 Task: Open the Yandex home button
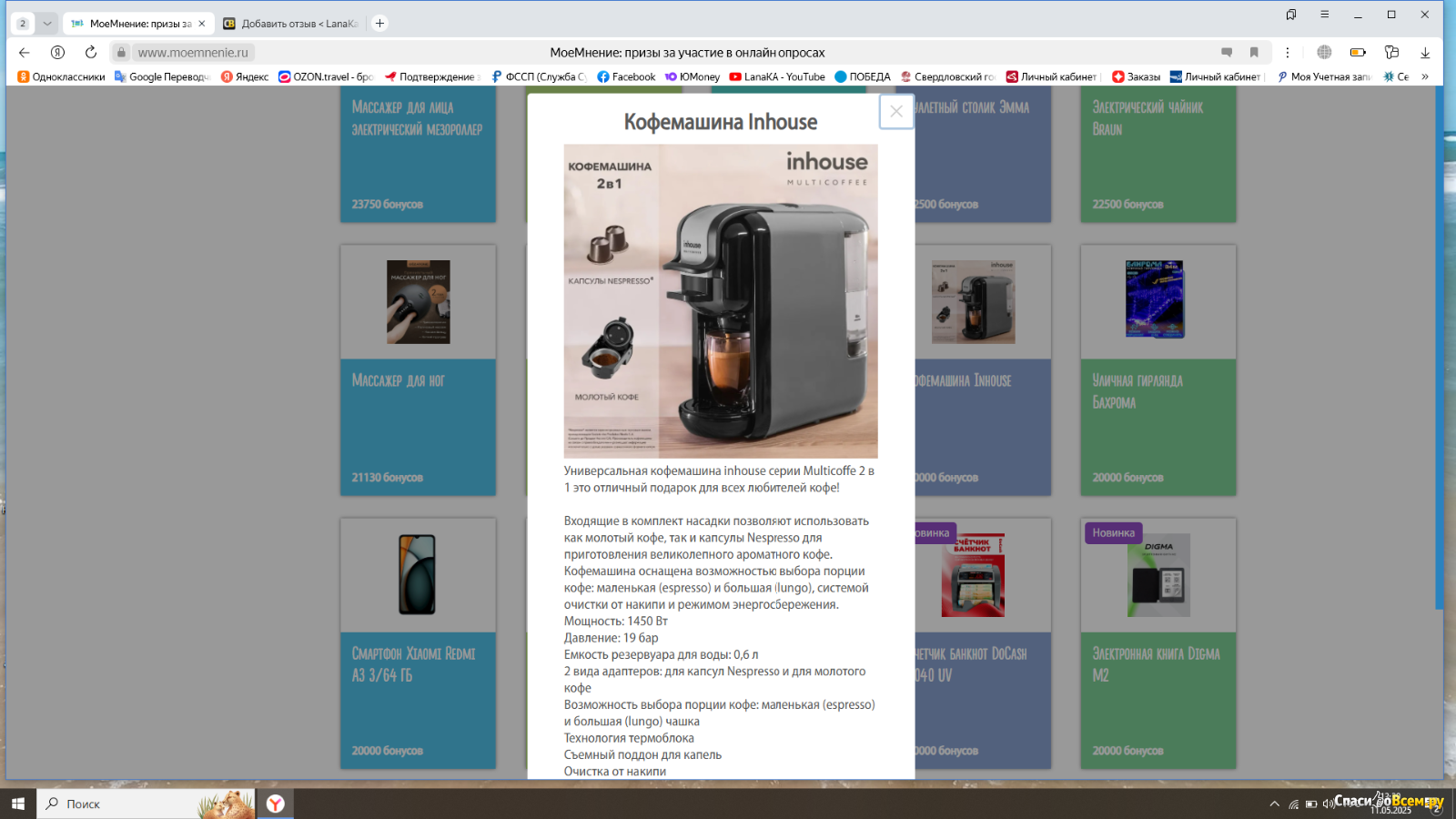(57, 53)
